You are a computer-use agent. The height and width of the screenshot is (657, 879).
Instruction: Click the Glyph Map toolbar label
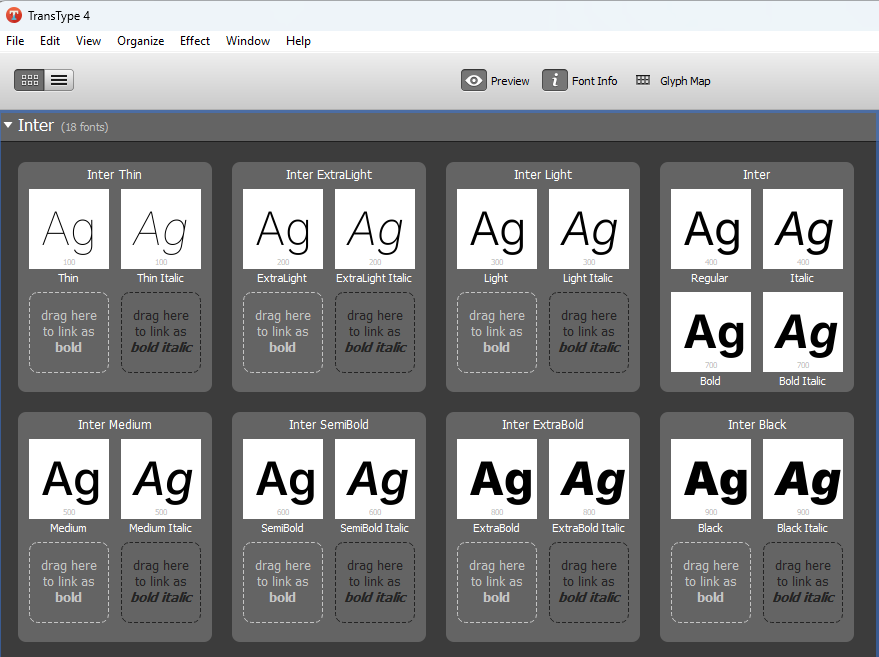point(685,81)
